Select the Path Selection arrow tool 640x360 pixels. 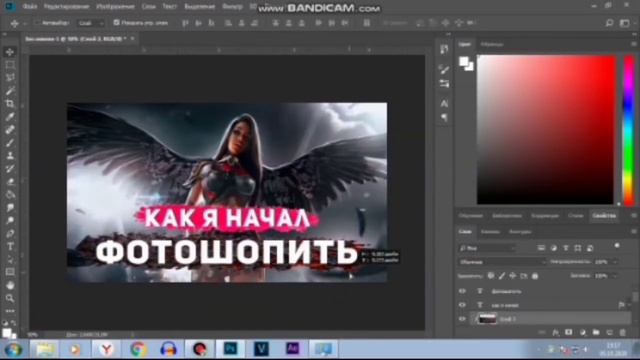pyautogui.click(x=10, y=260)
